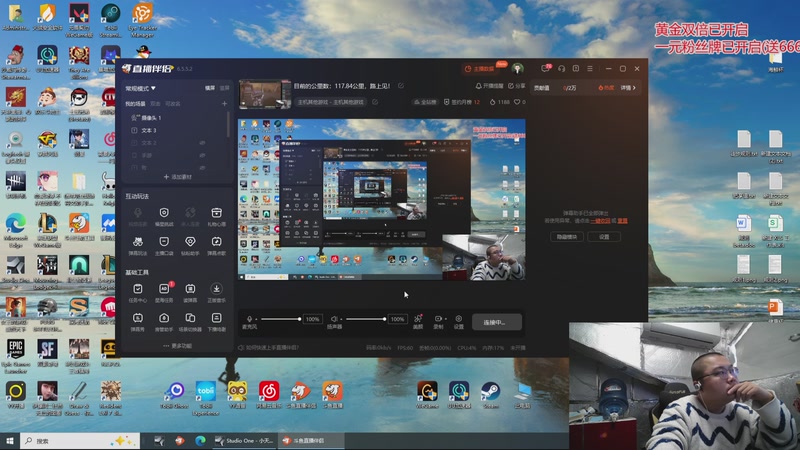Open the messages icon with red badge

pos(546,68)
